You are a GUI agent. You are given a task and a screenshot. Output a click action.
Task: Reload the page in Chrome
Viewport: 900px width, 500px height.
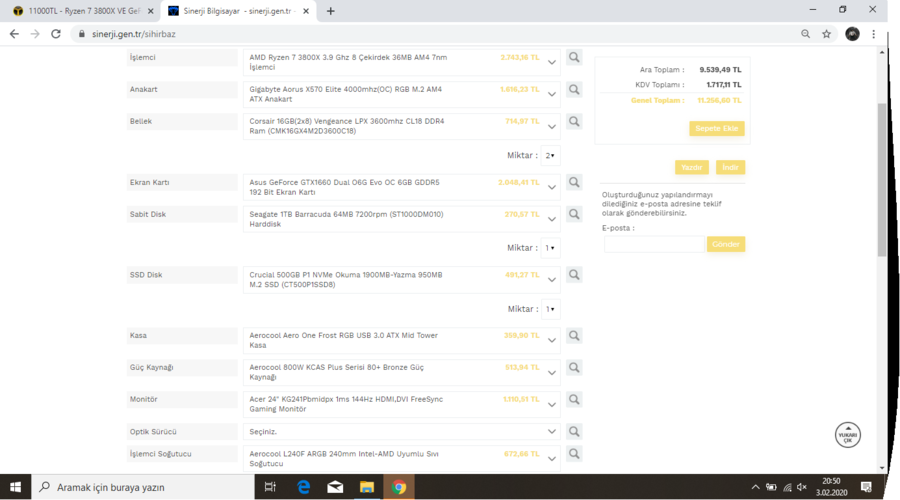click(56, 34)
